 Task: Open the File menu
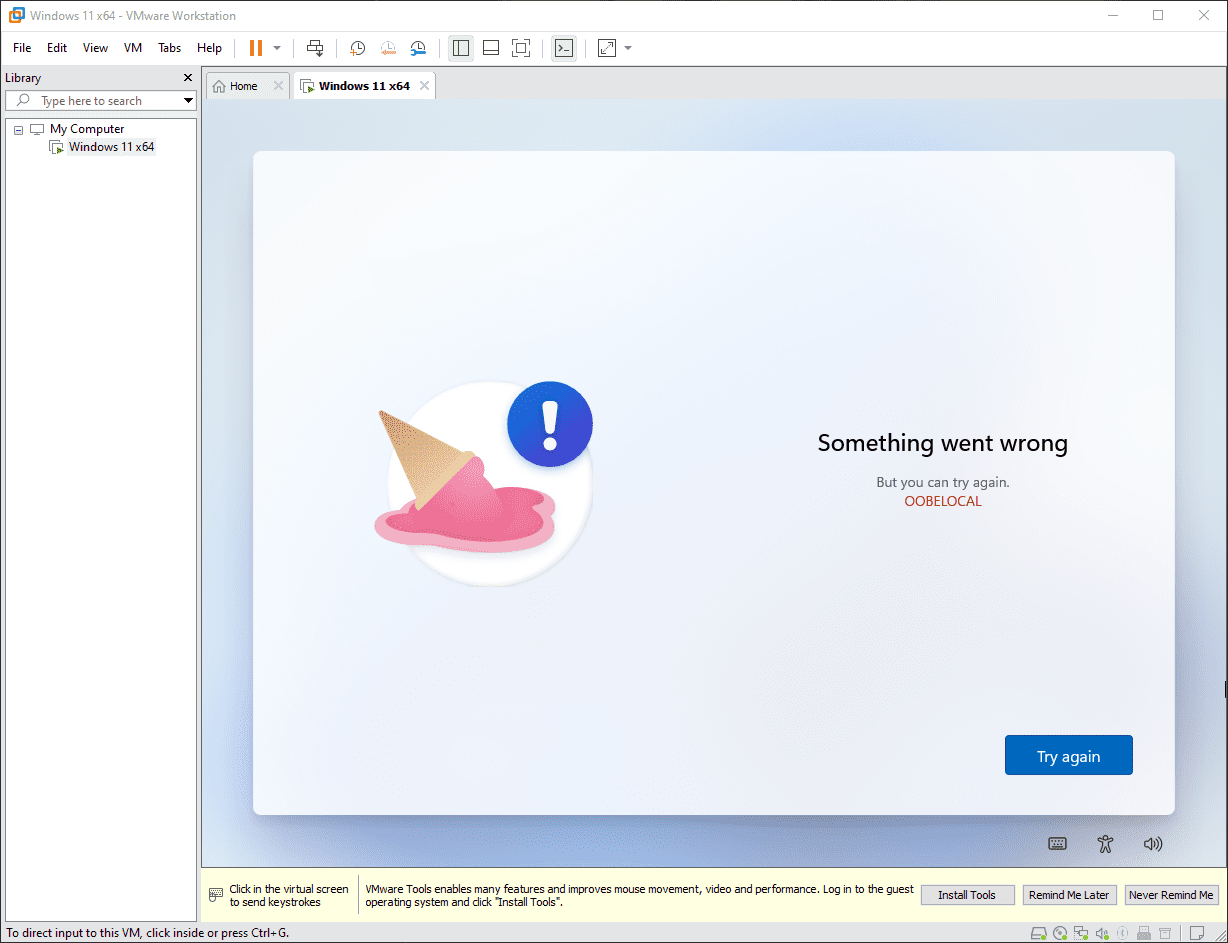(x=22, y=48)
